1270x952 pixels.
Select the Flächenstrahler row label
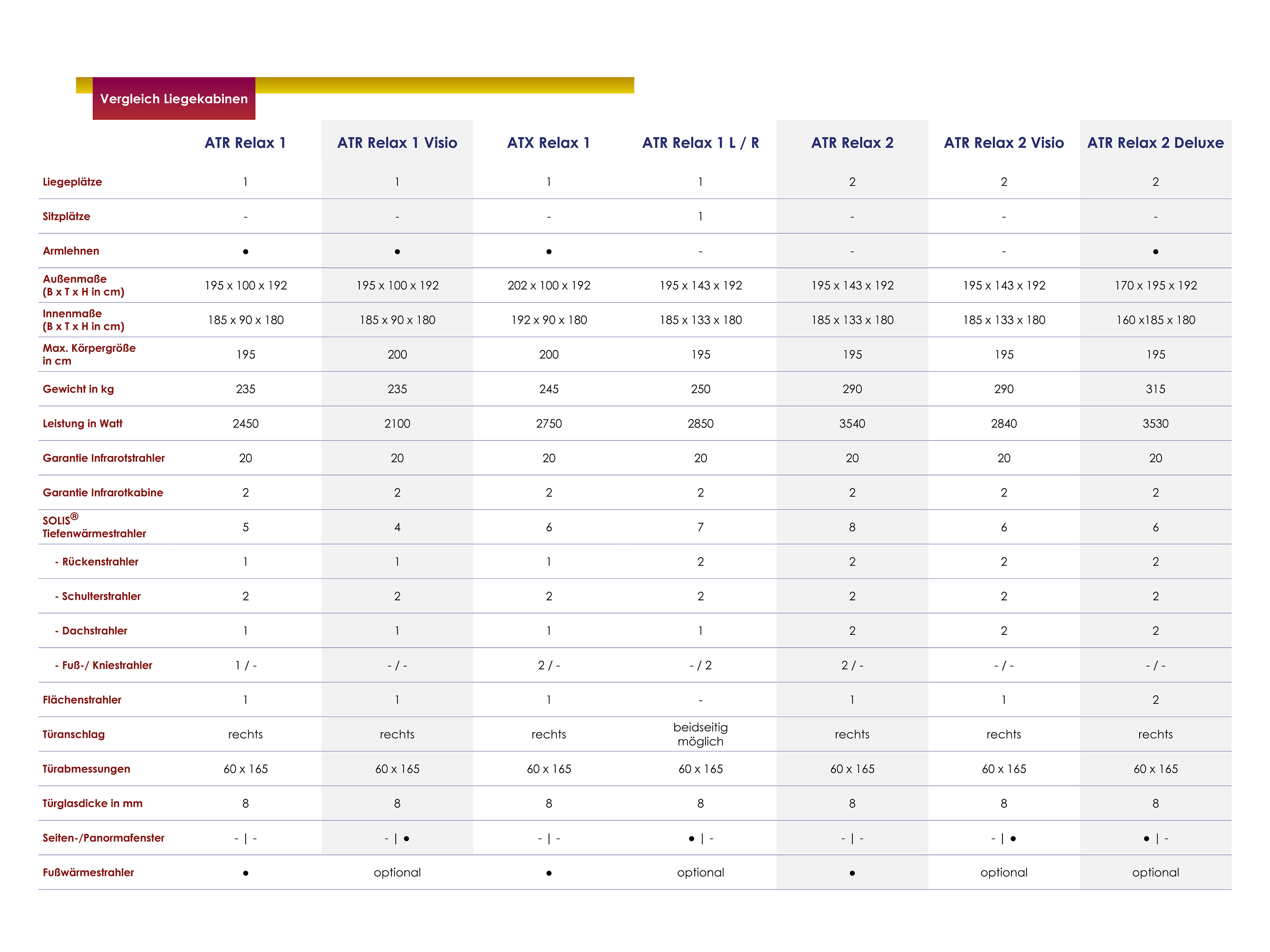coord(82,699)
